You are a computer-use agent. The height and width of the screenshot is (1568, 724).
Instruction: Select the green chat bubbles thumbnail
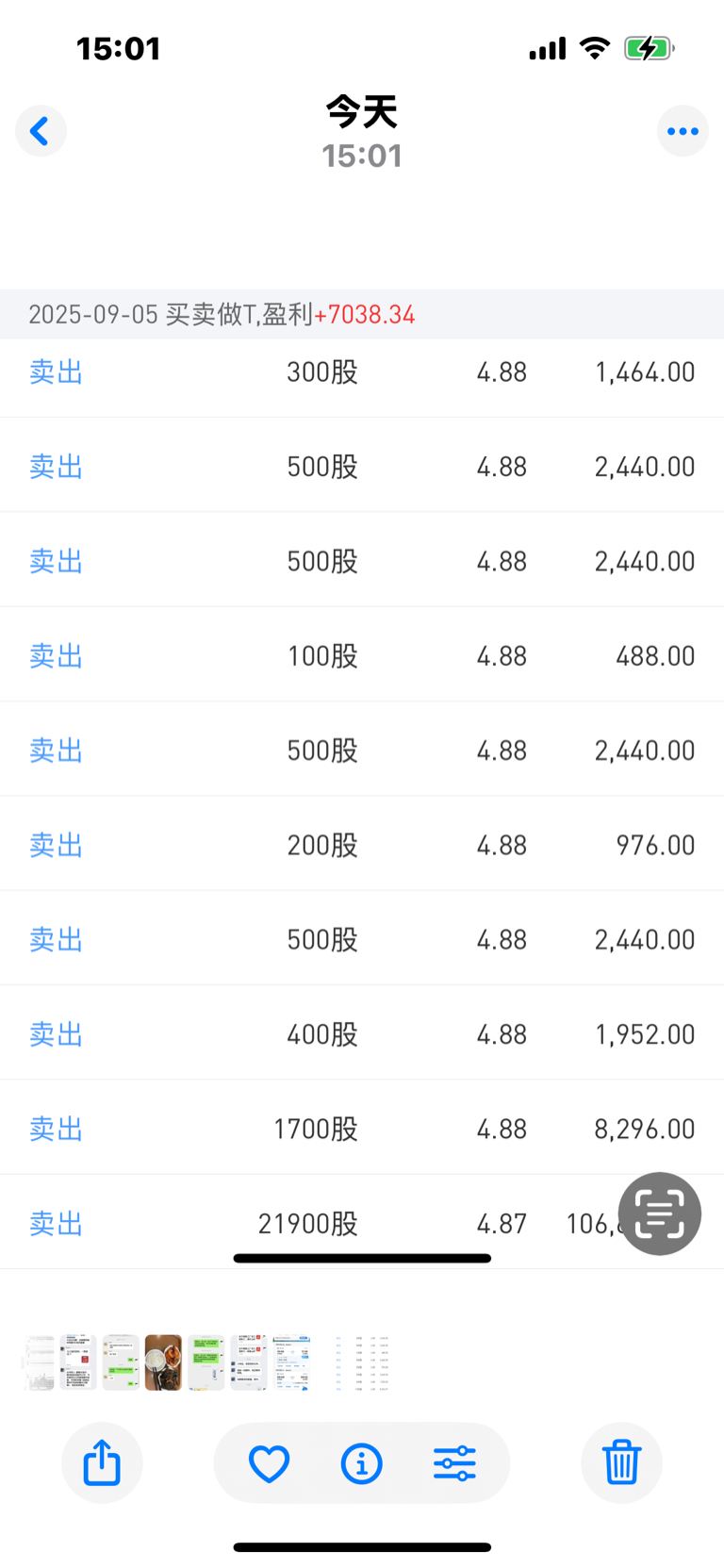click(x=206, y=1362)
